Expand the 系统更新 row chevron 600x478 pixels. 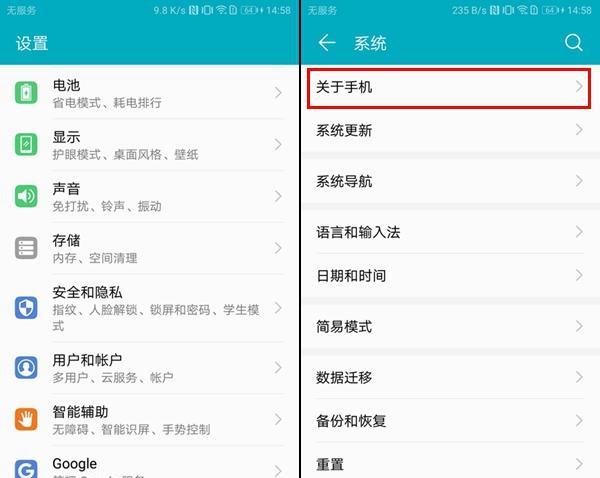pyautogui.click(x=579, y=130)
